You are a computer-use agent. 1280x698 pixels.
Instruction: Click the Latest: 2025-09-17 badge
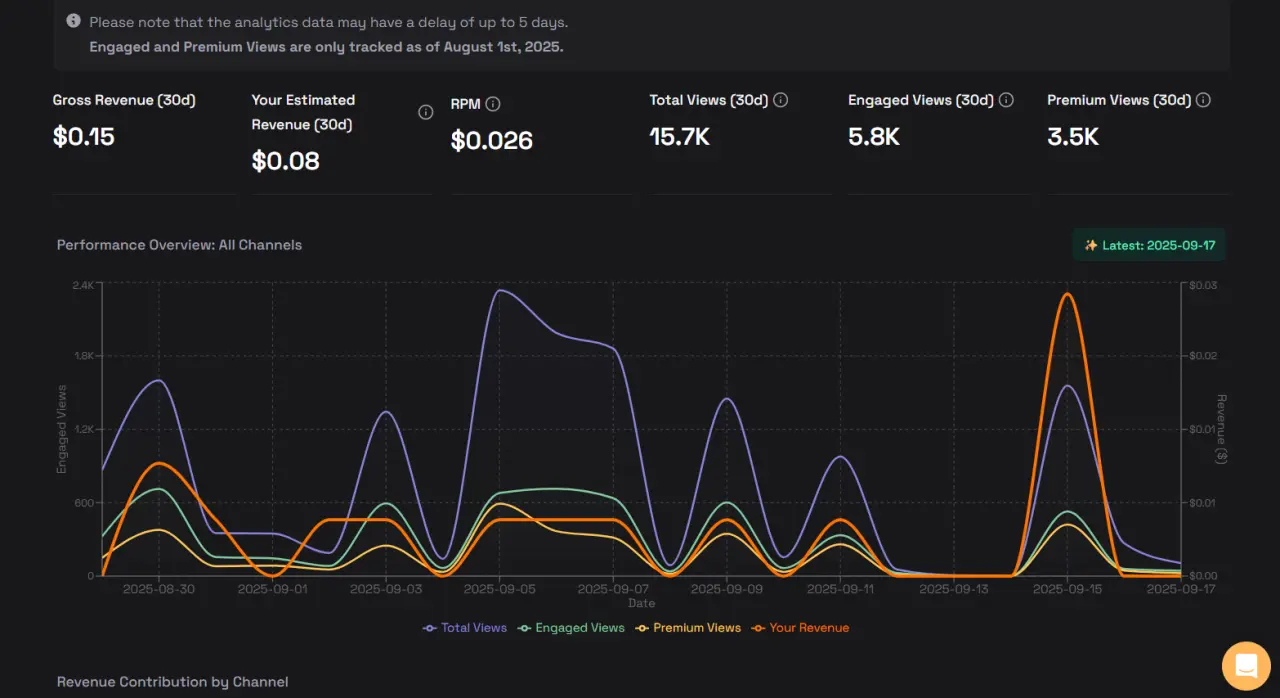[x=1149, y=245]
